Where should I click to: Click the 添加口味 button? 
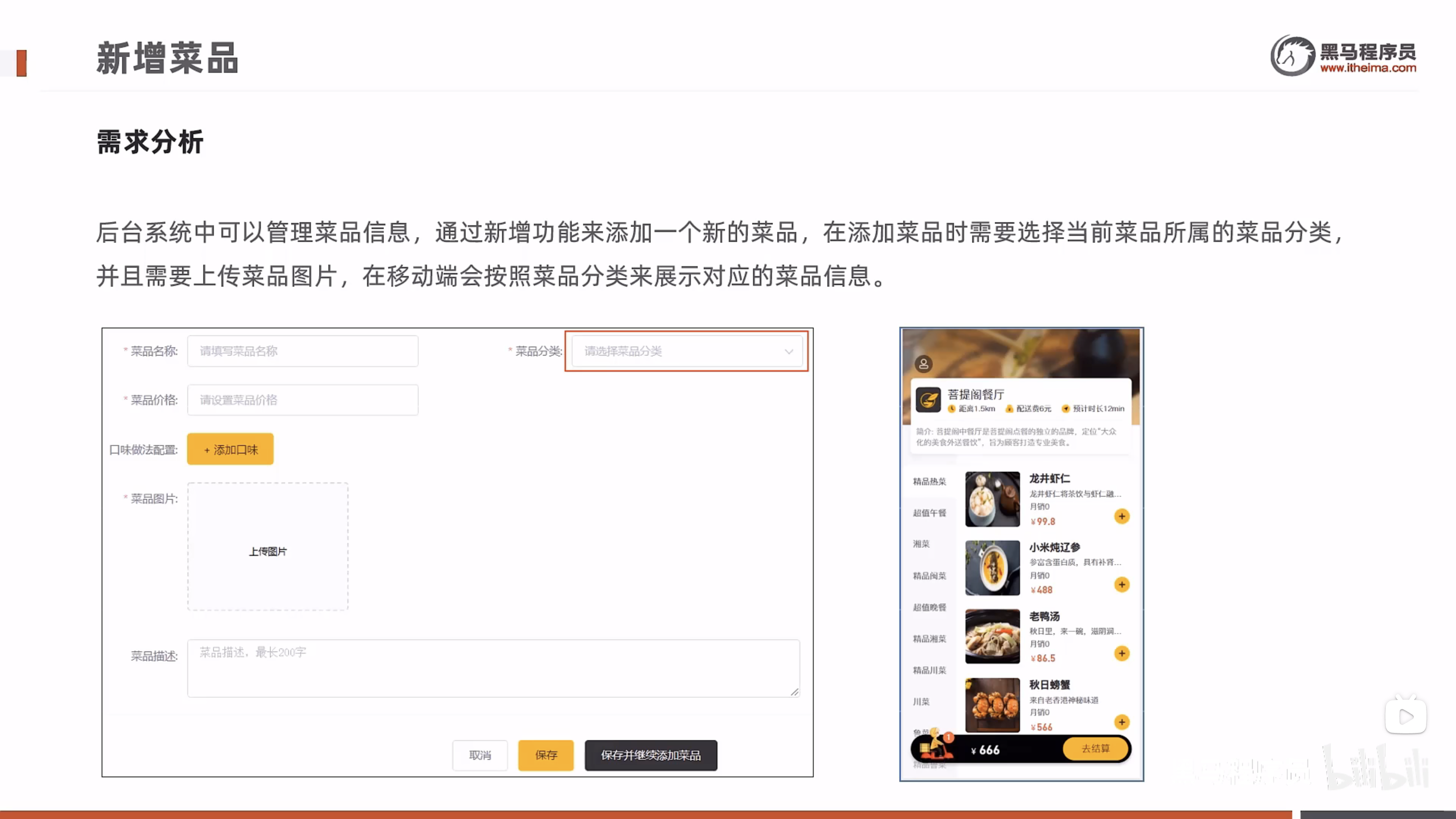pos(230,449)
